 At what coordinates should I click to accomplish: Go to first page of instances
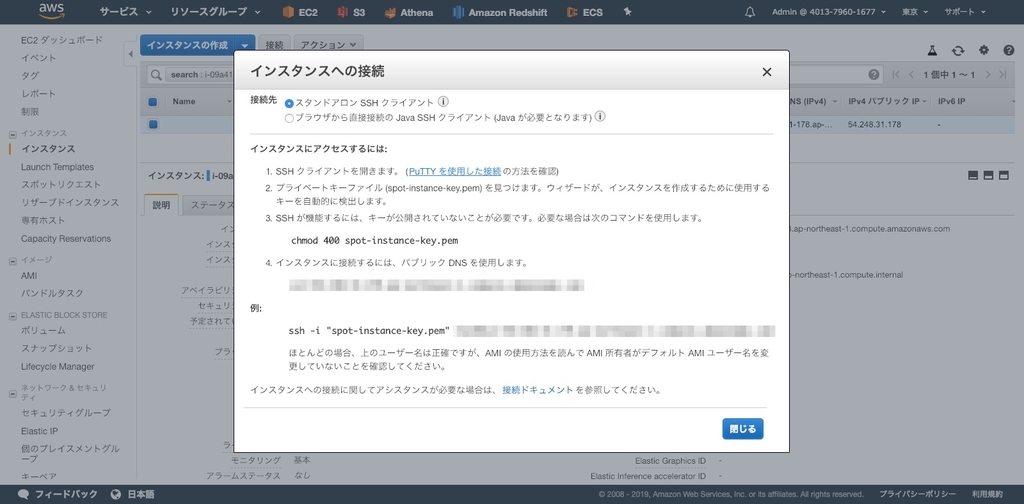(896, 74)
